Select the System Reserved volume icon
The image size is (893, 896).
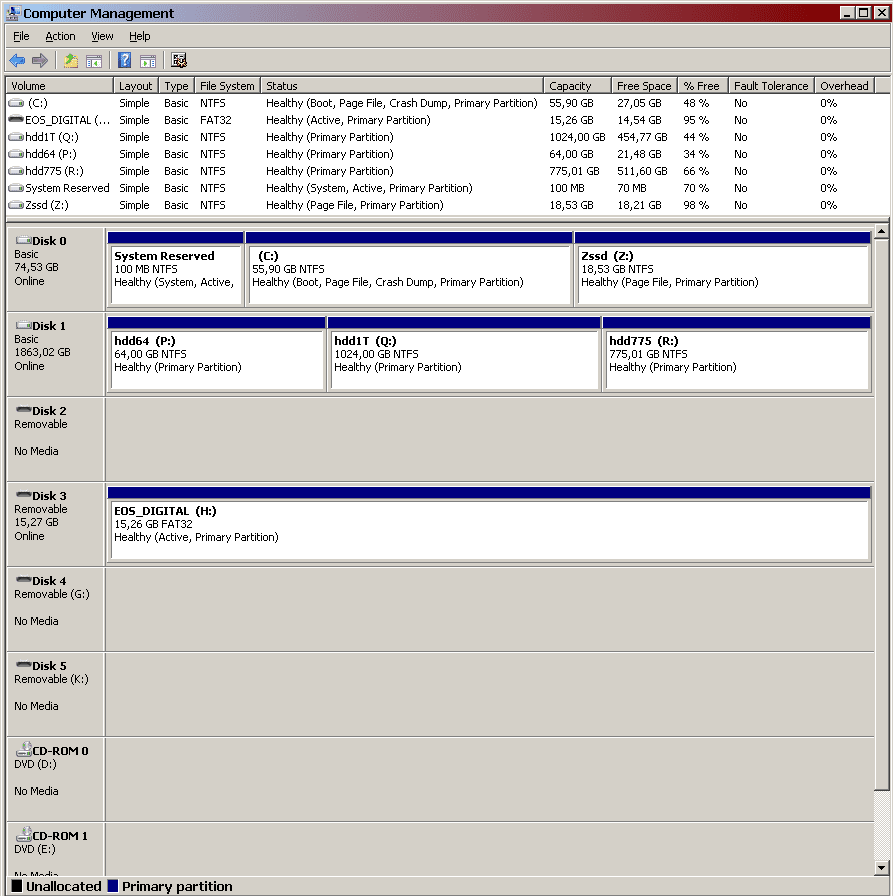click(x=17, y=188)
